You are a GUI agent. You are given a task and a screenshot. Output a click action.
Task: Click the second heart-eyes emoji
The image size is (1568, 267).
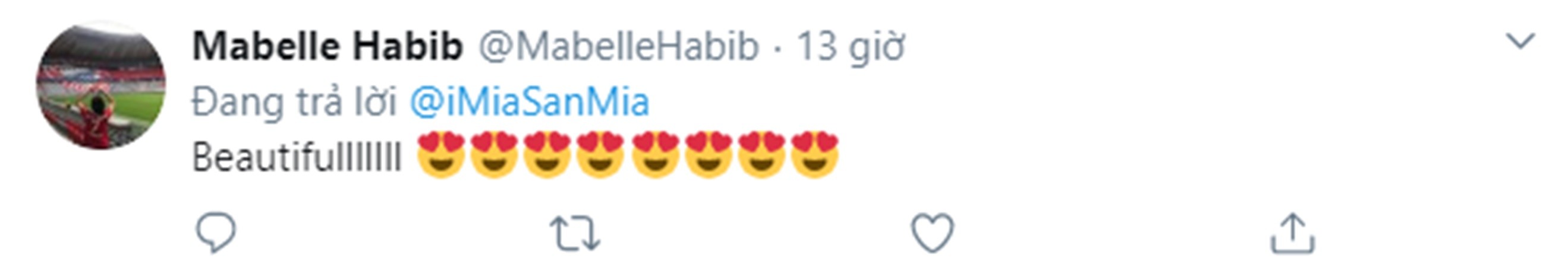pyautogui.click(x=495, y=154)
